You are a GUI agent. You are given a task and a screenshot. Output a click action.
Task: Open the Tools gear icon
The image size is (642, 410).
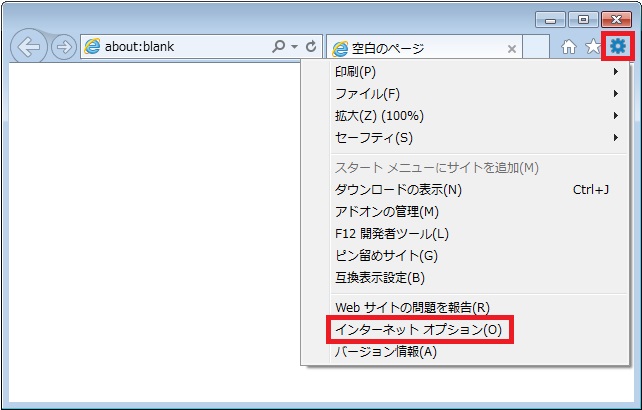tap(618, 46)
